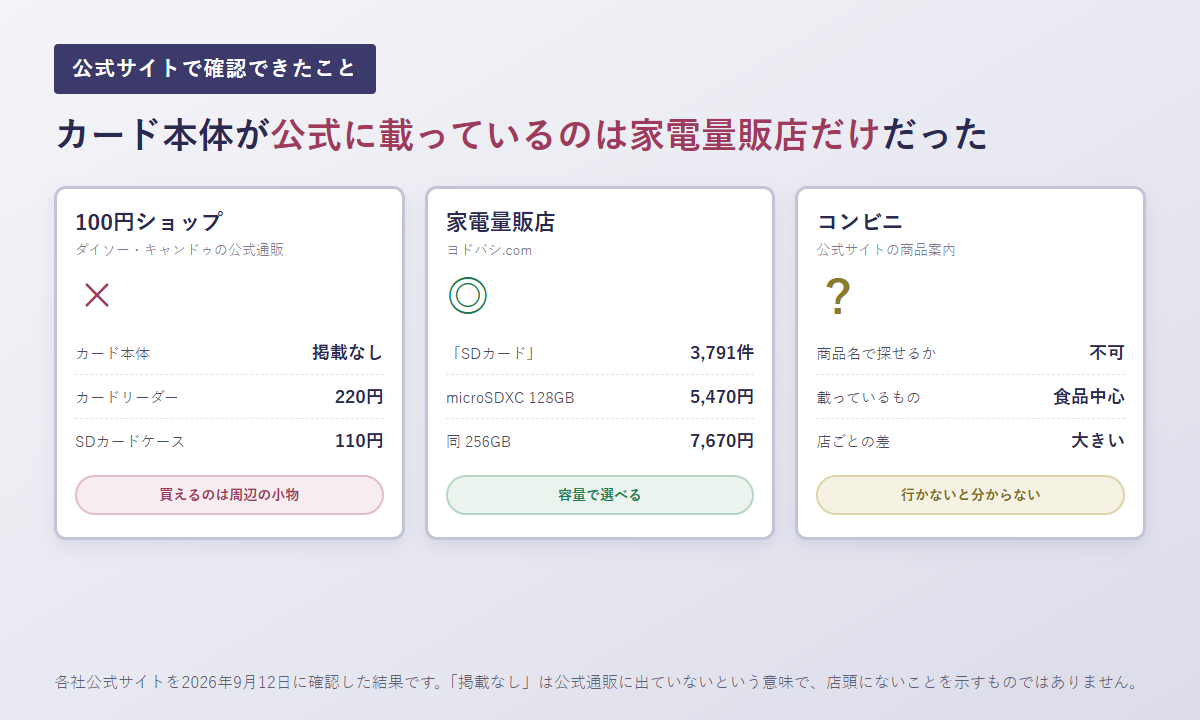This screenshot has height=720, width=1200.
Task: Click the 食品中心 value
Action: tap(1089, 396)
